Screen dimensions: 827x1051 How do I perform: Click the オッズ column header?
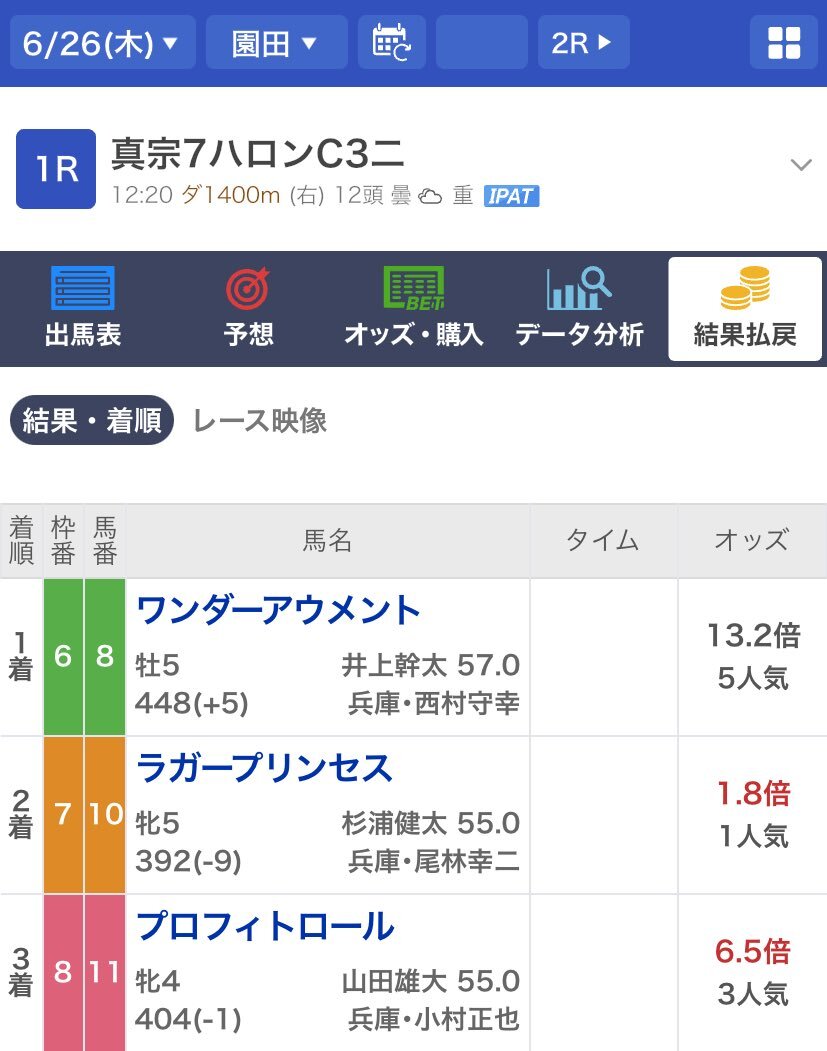coord(752,540)
